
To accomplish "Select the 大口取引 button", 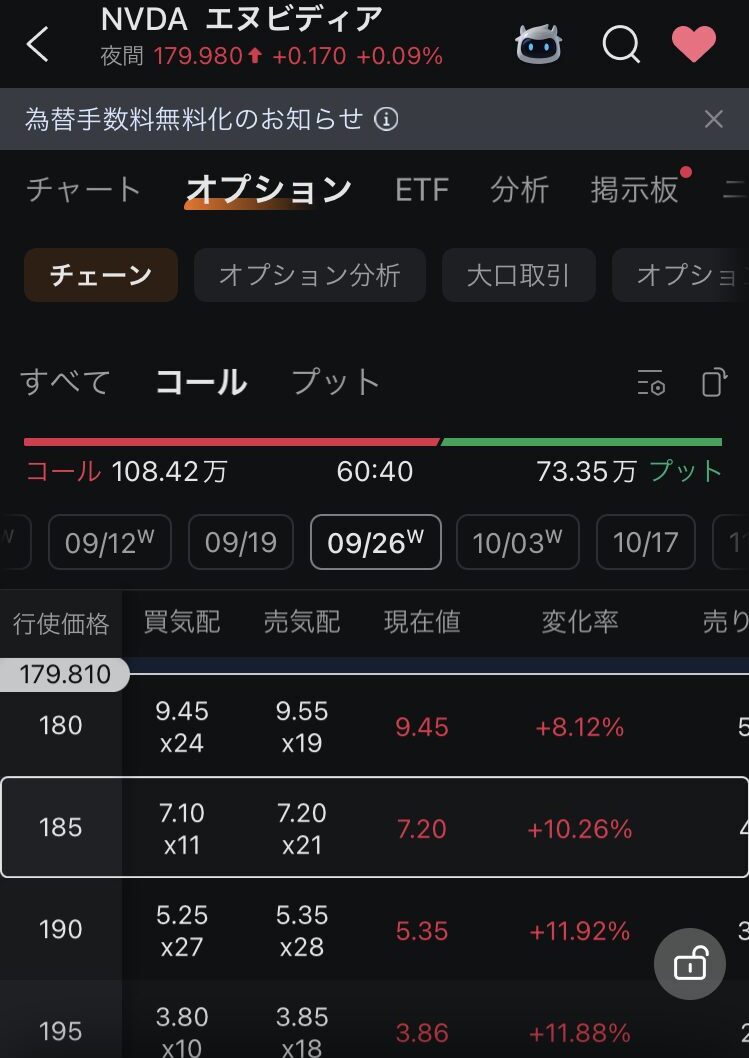I will coord(518,275).
